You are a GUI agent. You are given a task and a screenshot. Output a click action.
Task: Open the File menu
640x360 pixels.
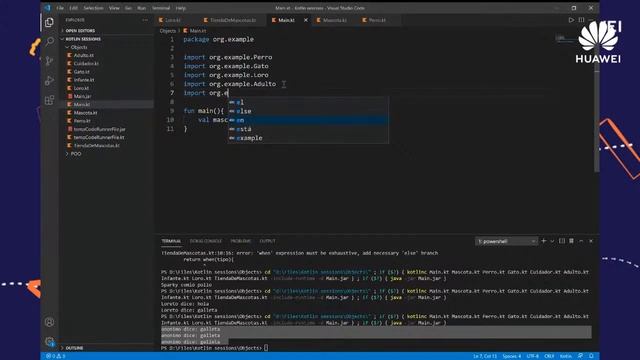pos(60,8)
